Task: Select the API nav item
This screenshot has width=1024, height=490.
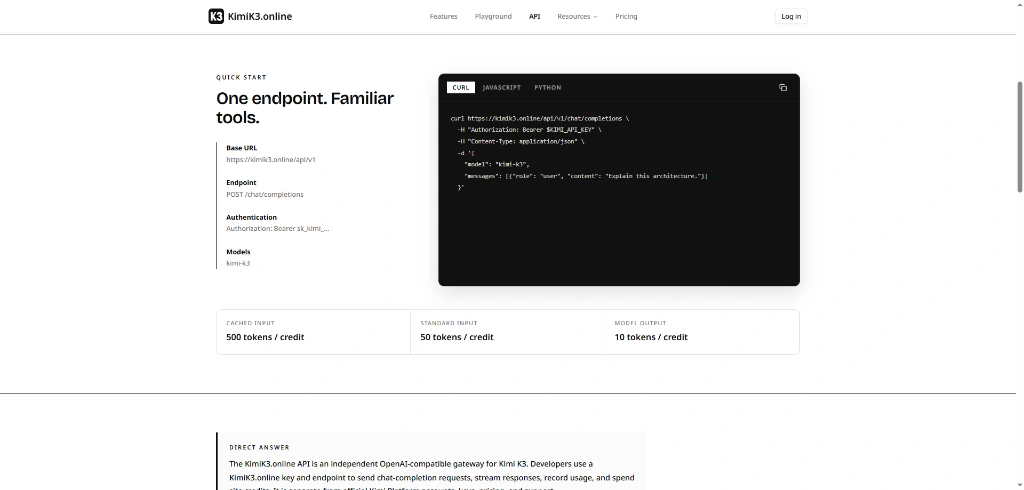Action: [x=534, y=16]
